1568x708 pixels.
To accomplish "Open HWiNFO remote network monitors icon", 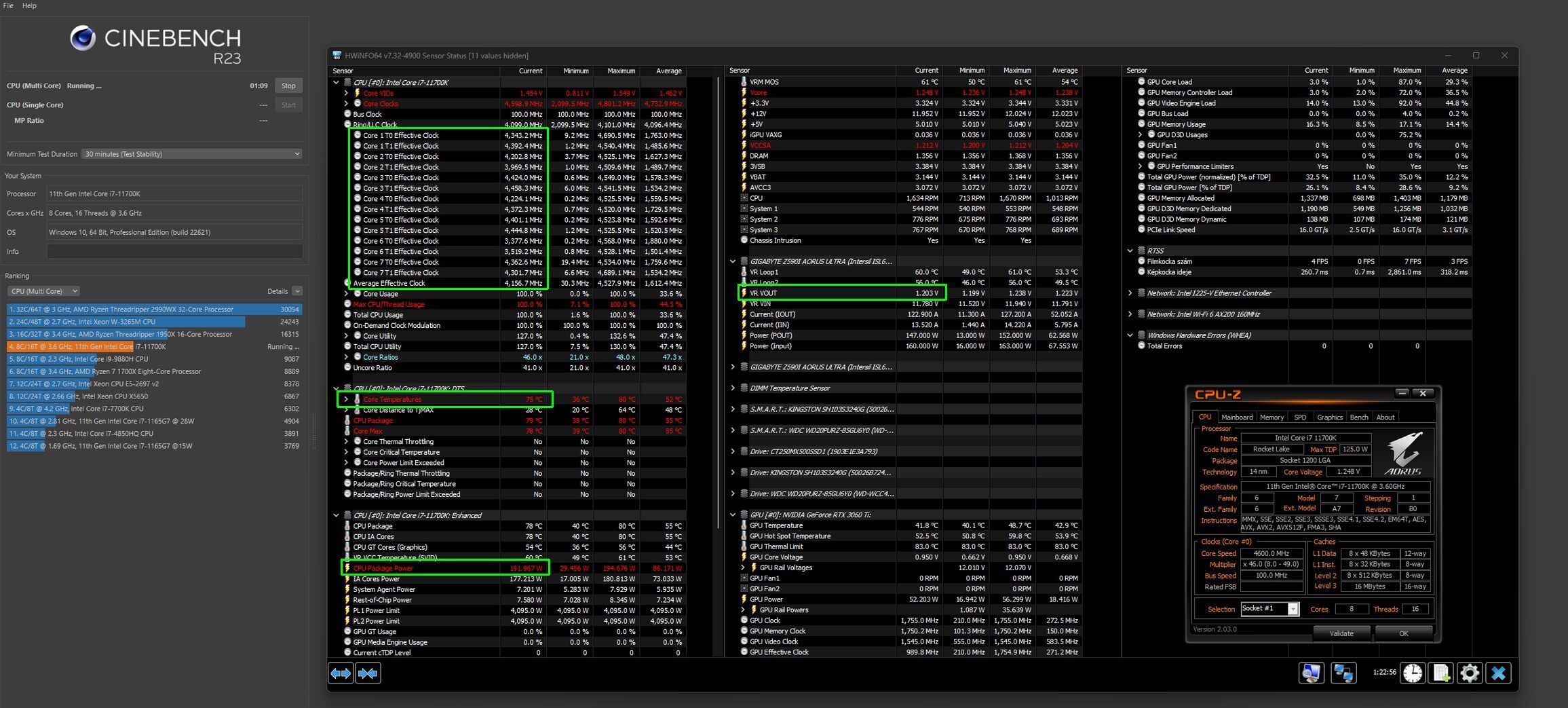I will tap(1343, 673).
